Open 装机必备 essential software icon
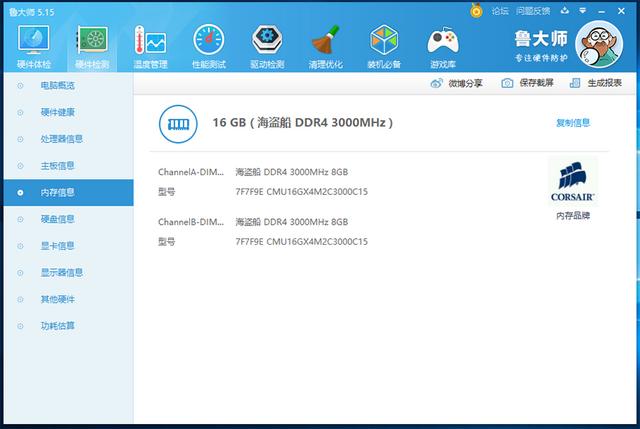Screen dimensions: 640x429 [384, 45]
